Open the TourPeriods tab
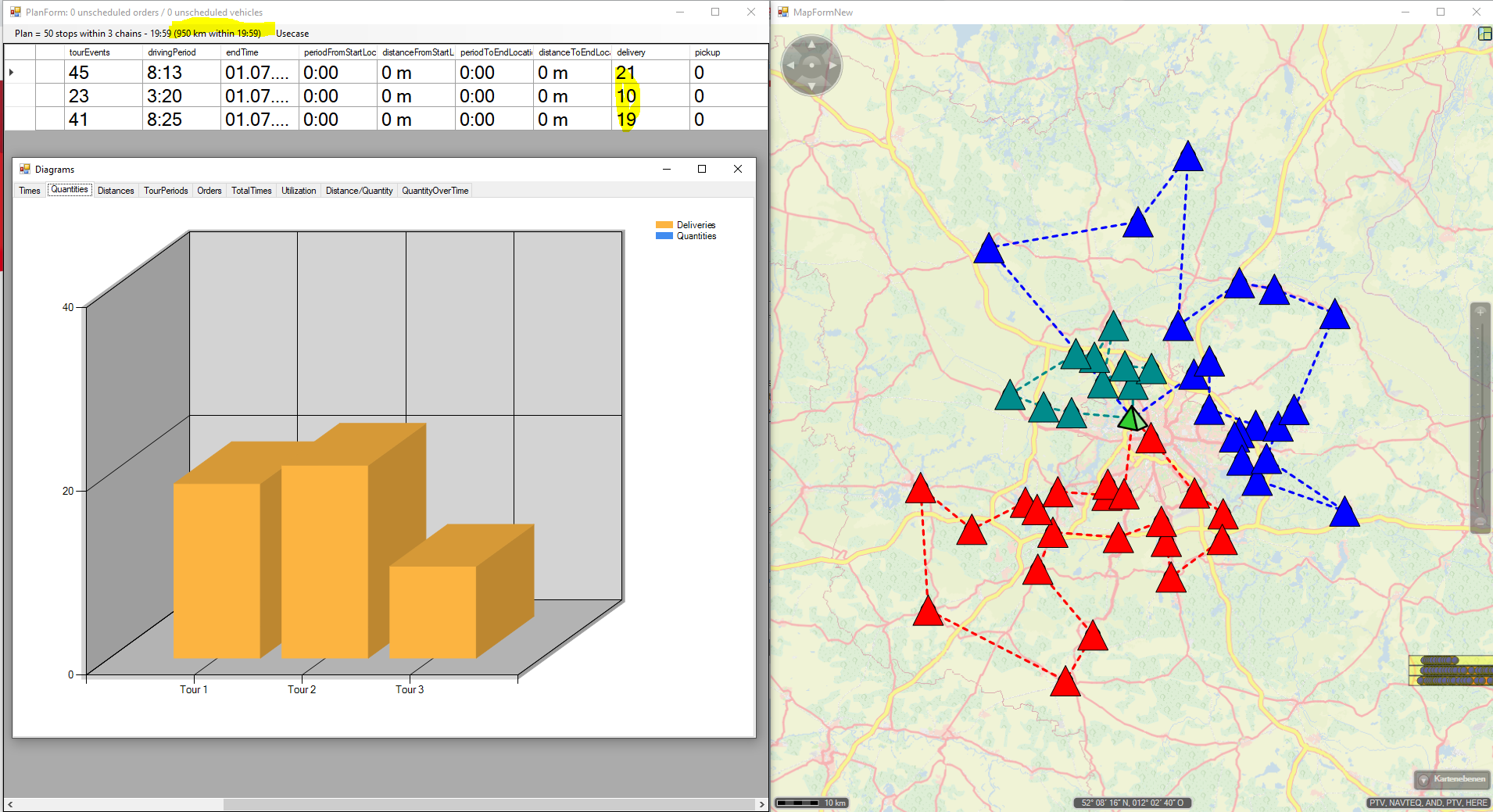Image resolution: width=1493 pixels, height=812 pixels. point(166,191)
